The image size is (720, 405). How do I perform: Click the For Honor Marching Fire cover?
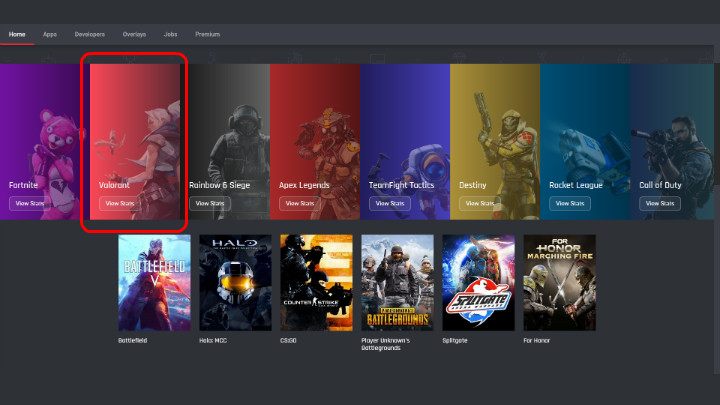pos(559,282)
